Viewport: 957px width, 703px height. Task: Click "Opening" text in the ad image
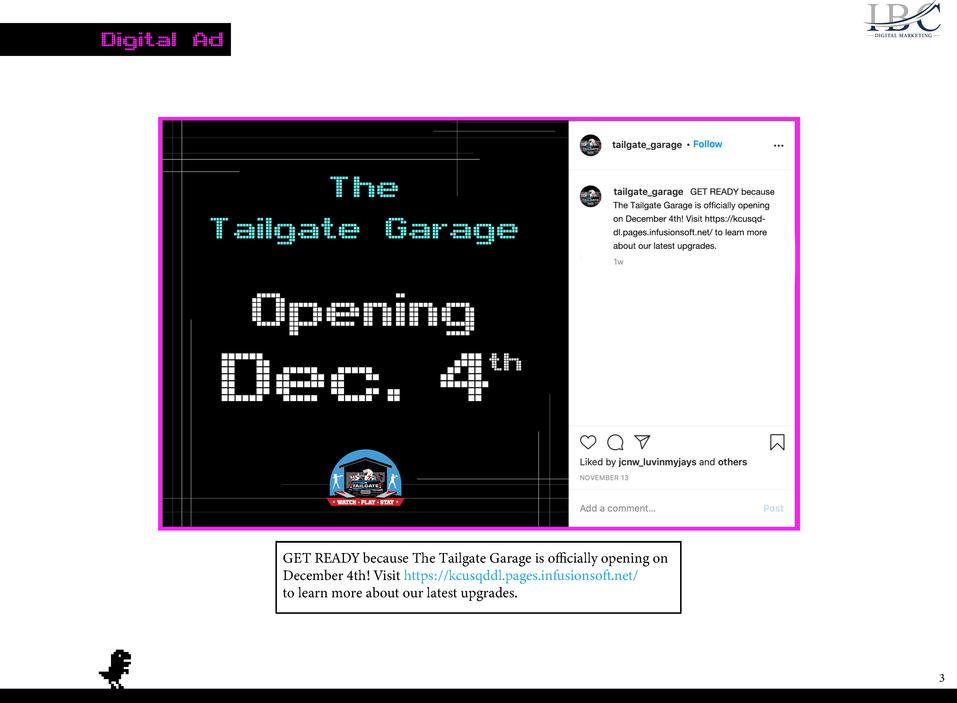pyautogui.click(x=363, y=314)
